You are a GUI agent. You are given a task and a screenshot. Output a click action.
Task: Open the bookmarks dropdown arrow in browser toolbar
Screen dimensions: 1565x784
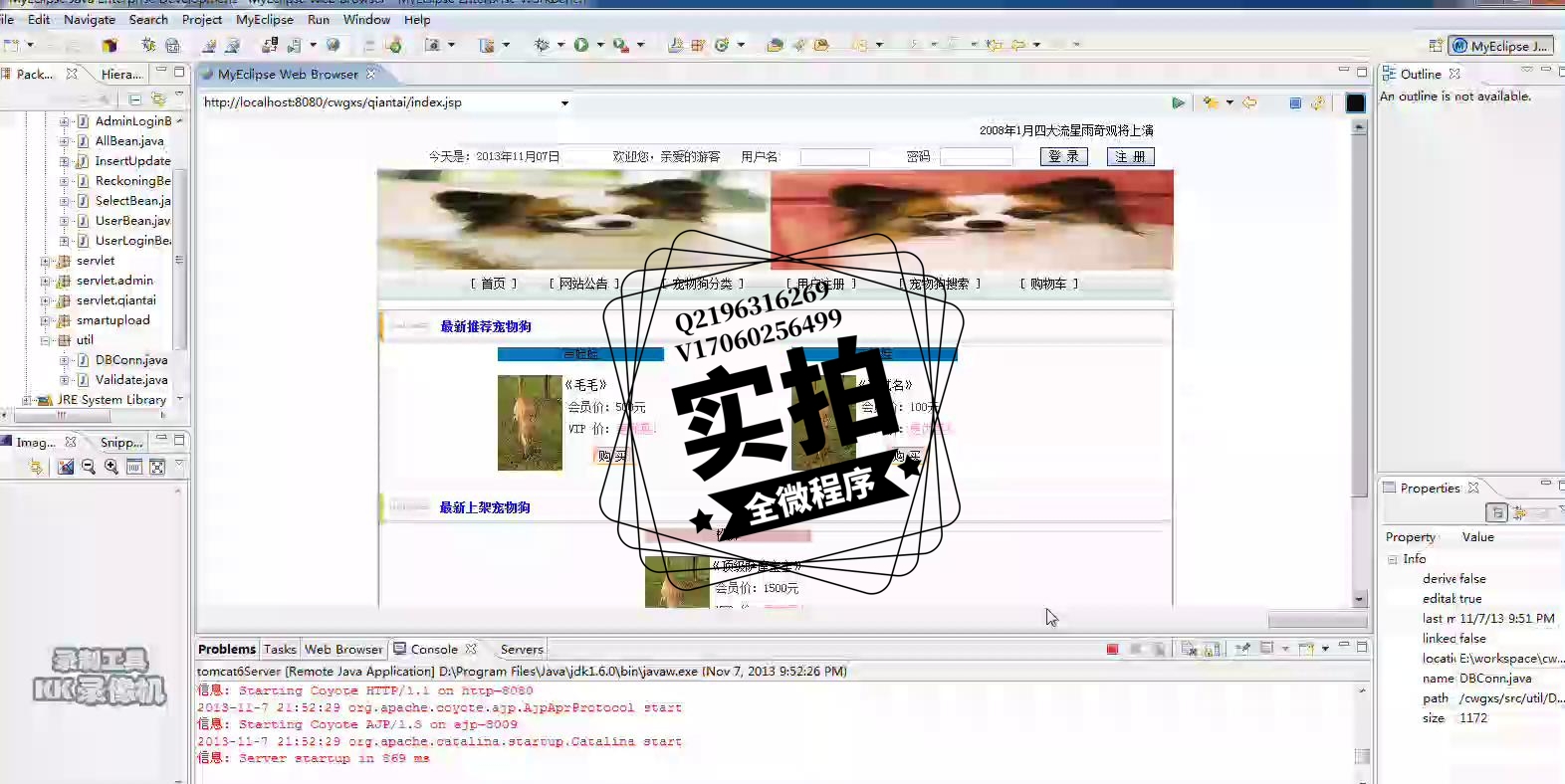click(x=1230, y=102)
